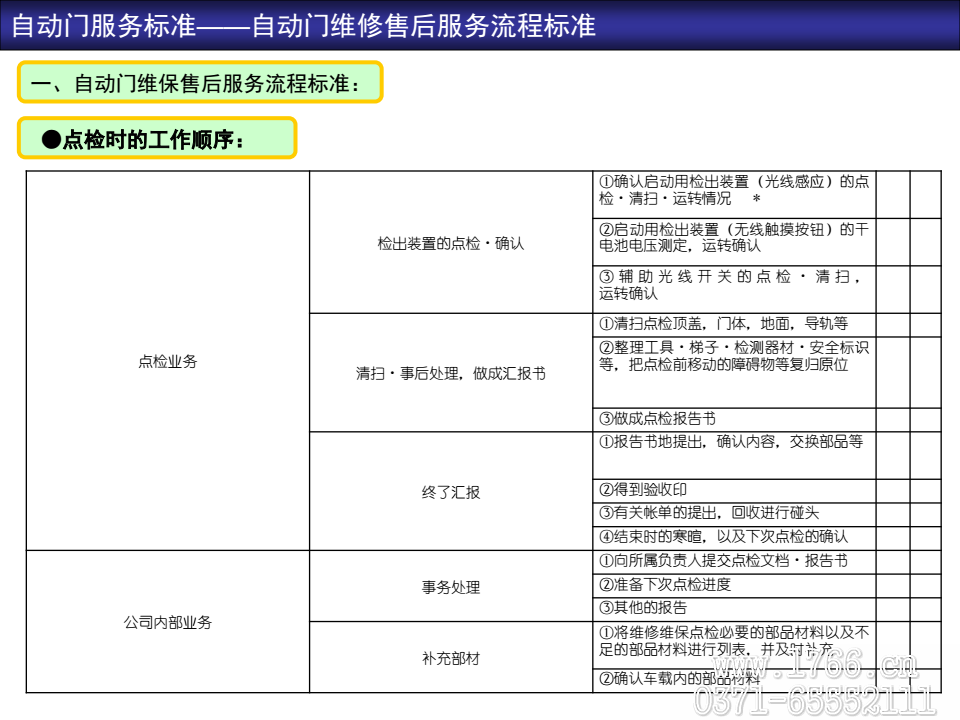This screenshot has height=720, width=960.
Task: Check the first empty box beside ③做成点检报告书
Action: (x=892, y=419)
